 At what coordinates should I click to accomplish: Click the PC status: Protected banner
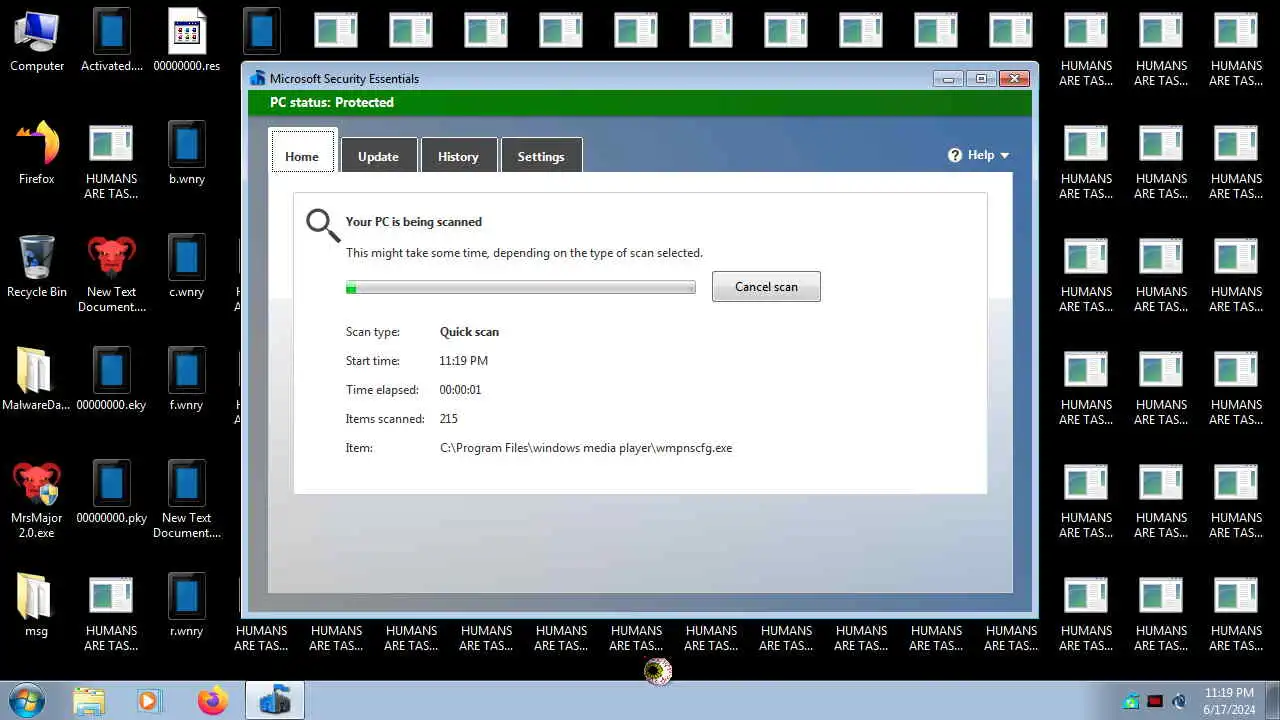(640, 102)
